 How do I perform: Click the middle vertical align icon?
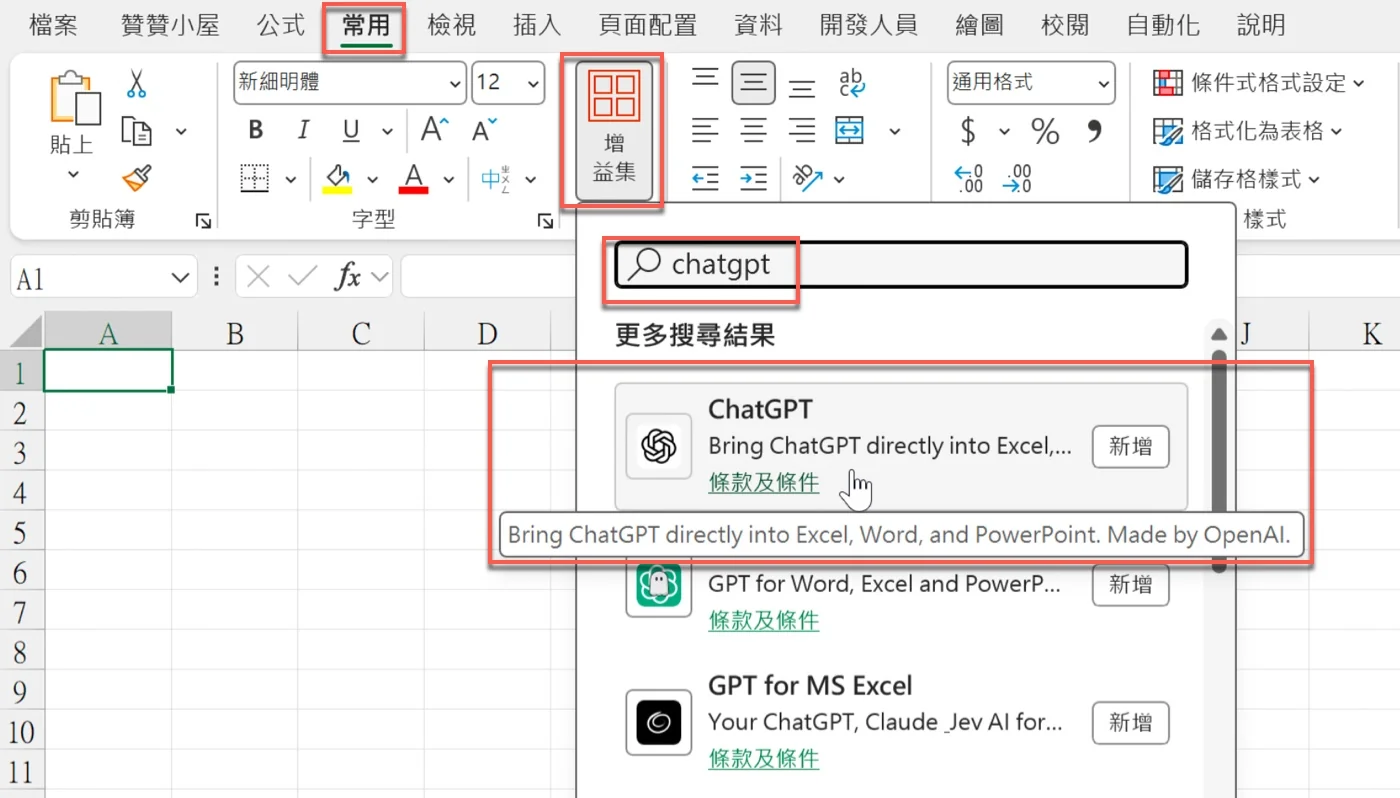point(753,83)
